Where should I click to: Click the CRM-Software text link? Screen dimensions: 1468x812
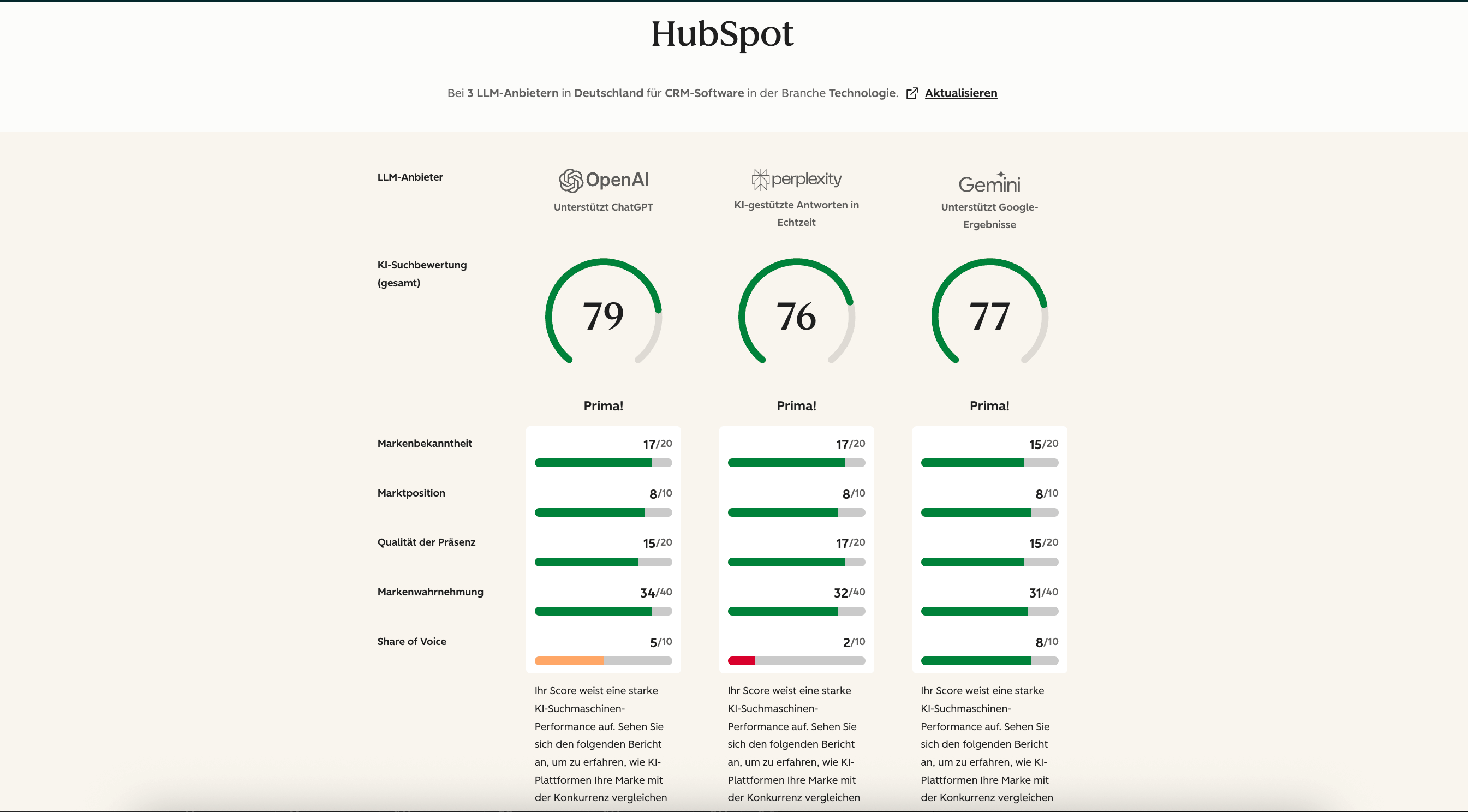[703, 92]
